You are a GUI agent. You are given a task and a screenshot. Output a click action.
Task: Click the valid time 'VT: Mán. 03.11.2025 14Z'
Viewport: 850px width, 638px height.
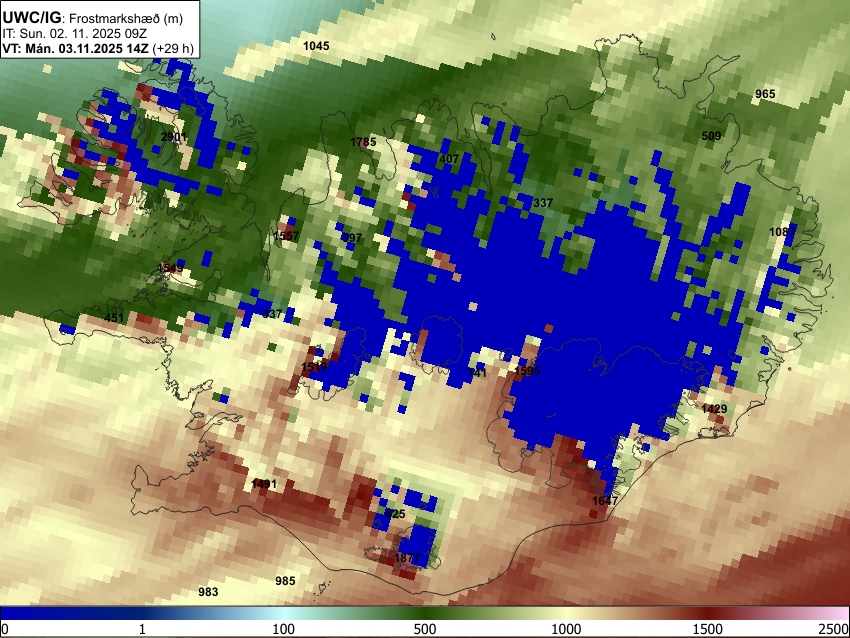click(x=75, y=48)
